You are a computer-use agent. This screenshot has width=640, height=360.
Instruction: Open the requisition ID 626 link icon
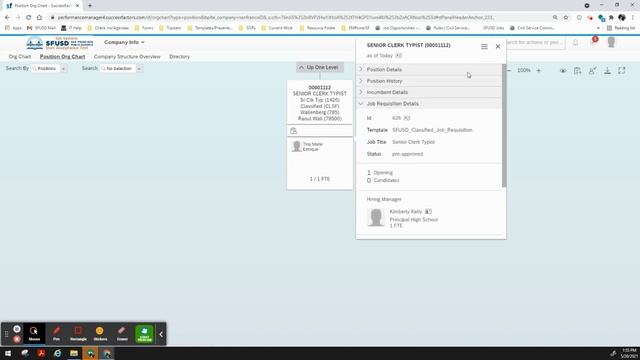pyautogui.click(x=407, y=118)
